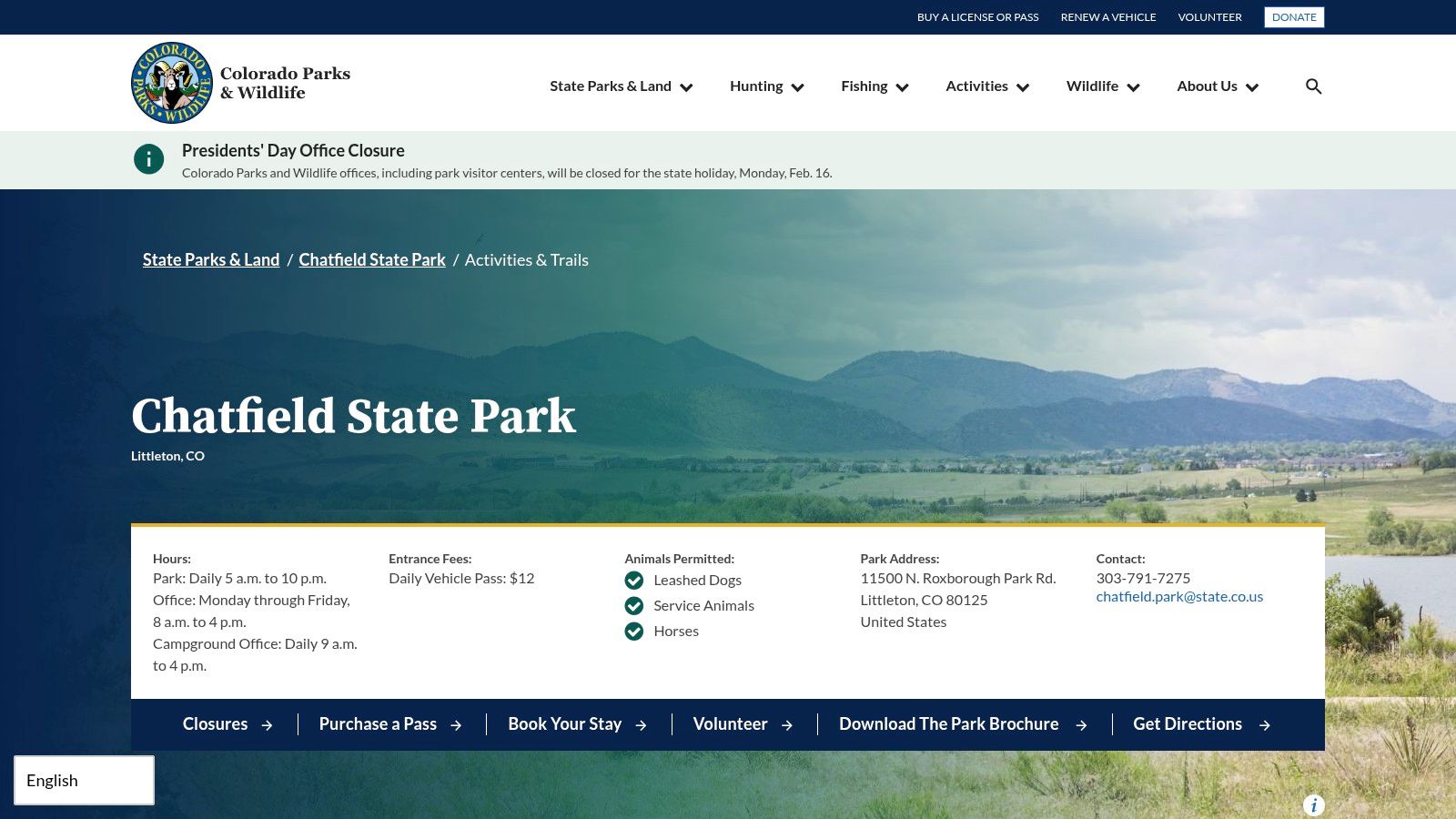Email chatfield.park@state.co.us link
Screen dimensions: 1456x819
(x=1179, y=597)
